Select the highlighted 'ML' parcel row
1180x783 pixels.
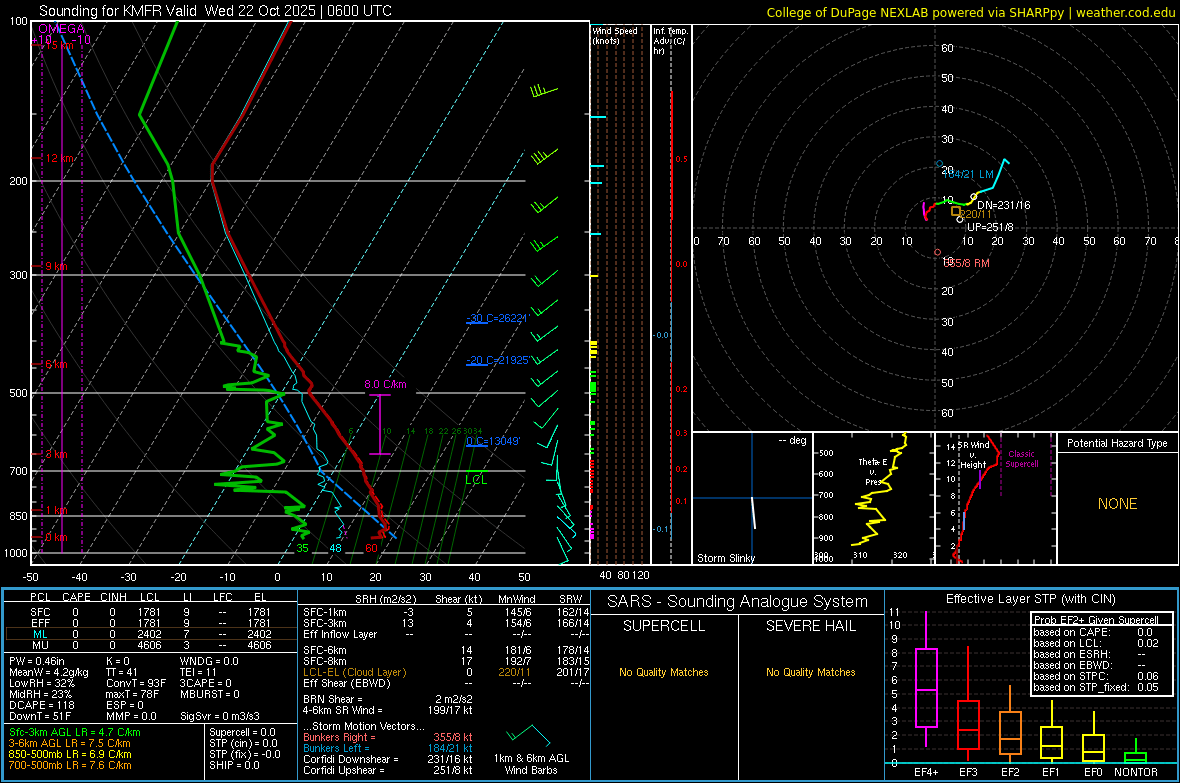pos(150,635)
